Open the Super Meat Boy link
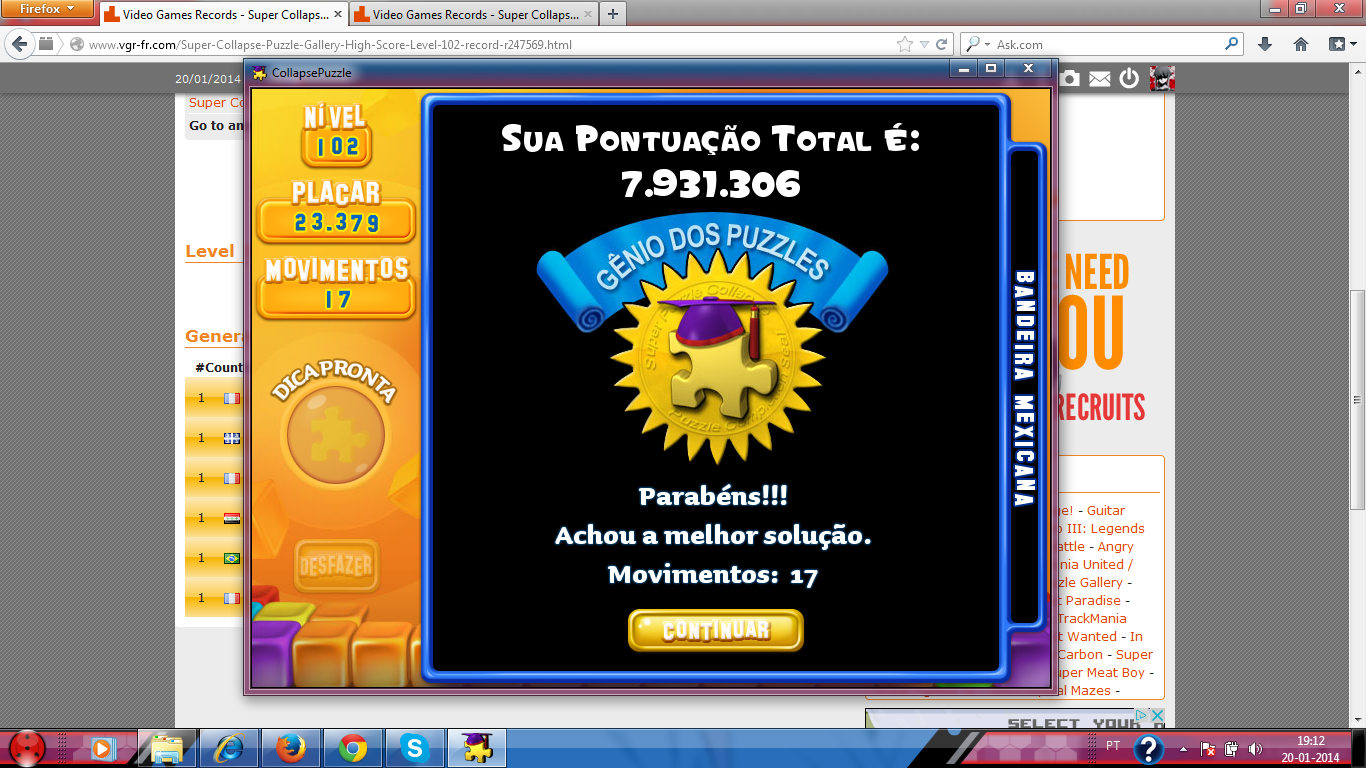Viewport: 1366px width, 768px height. (x=1104, y=672)
